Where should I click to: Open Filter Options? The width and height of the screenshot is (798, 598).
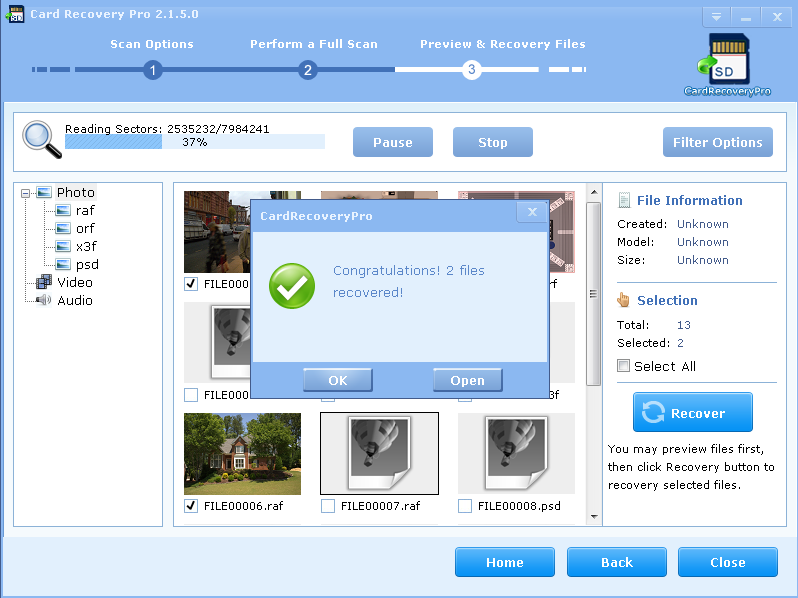tap(718, 142)
